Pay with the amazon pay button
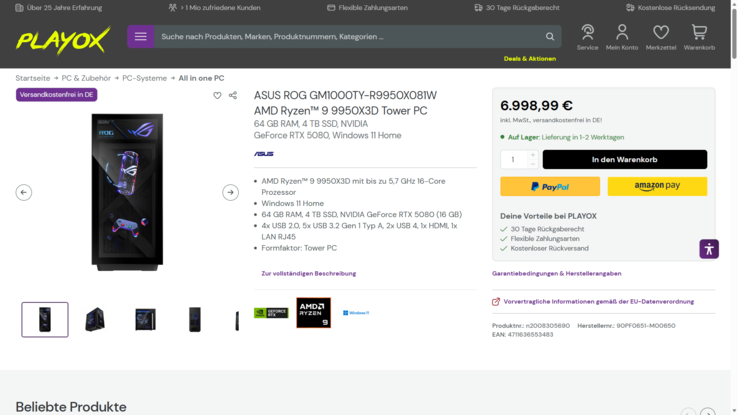Viewport: 738px width, 415px height. [657, 186]
